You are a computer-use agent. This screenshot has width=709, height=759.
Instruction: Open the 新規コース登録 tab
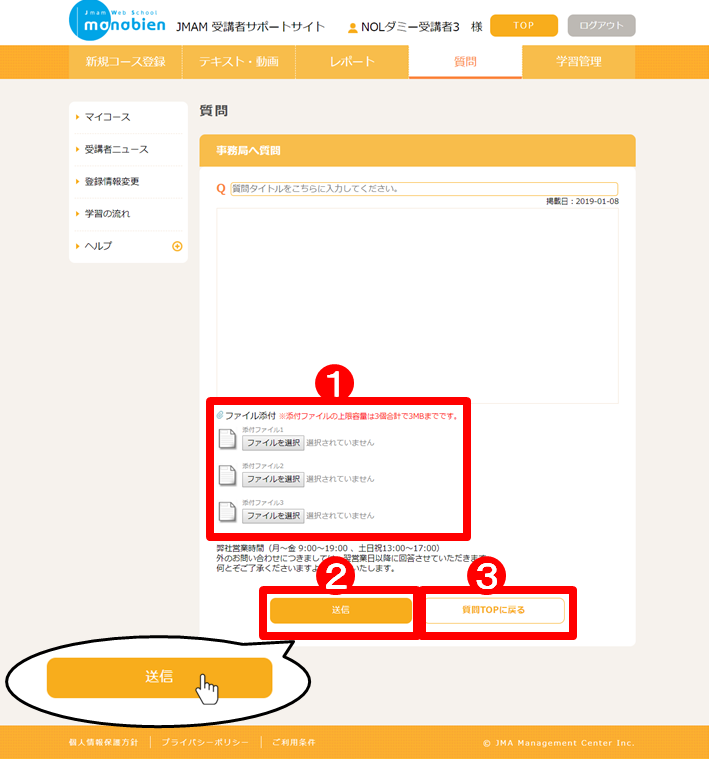(125, 62)
